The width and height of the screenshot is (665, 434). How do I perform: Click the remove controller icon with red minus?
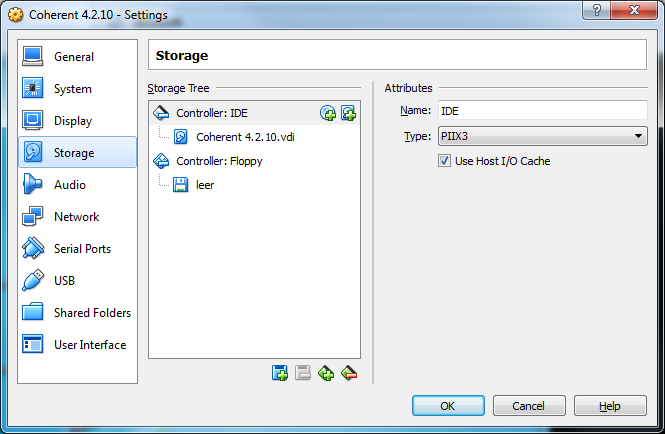click(348, 373)
